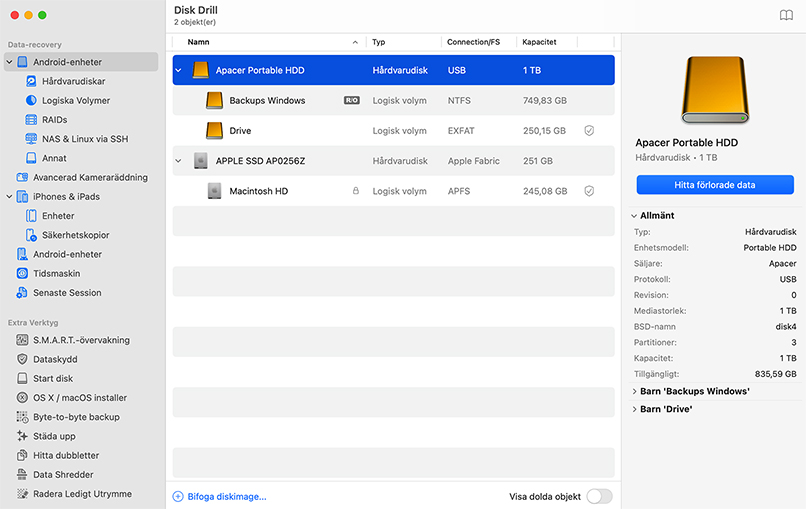Screen dimensions: 806x509
Task: Select the Backups Windows volume row
Action: click(x=394, y=100)
